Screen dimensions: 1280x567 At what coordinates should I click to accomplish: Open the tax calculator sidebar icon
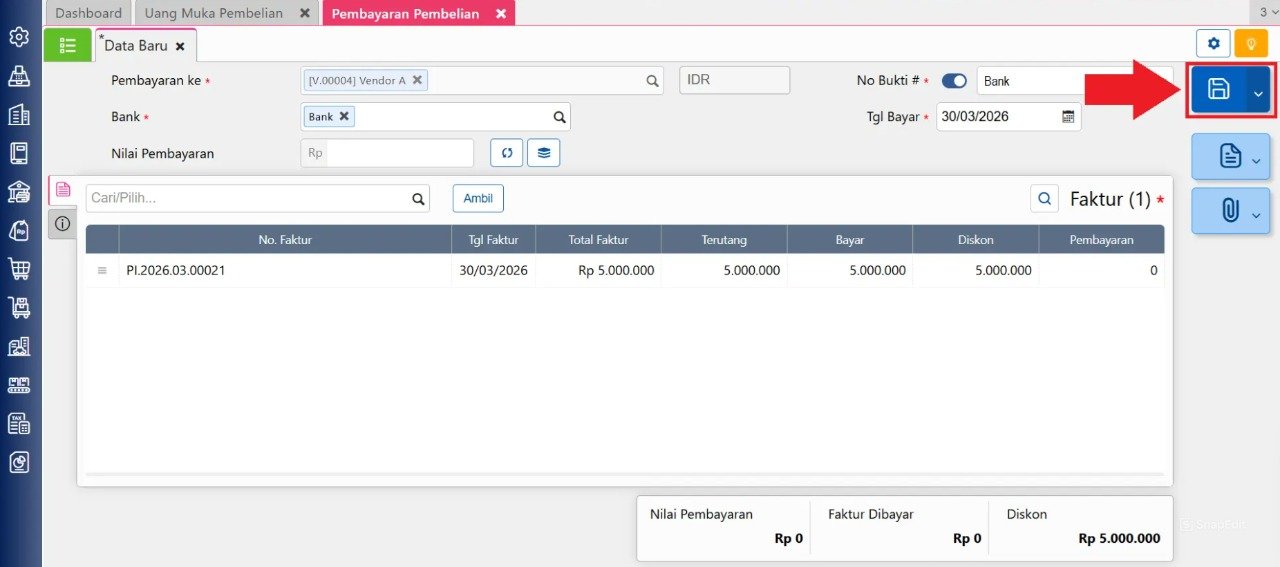pyautogui.click(x=18, y=423)
